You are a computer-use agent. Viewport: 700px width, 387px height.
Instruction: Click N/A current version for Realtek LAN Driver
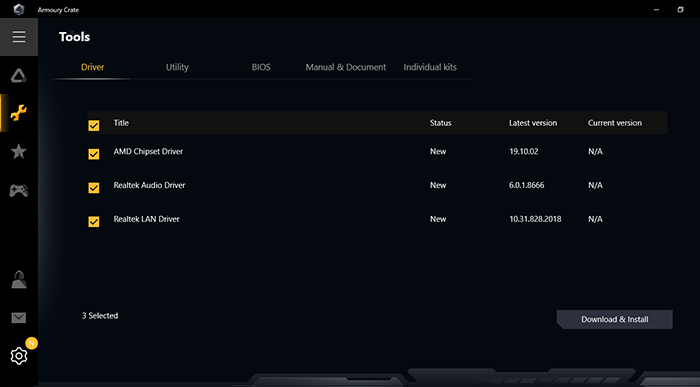coord(595,219)
